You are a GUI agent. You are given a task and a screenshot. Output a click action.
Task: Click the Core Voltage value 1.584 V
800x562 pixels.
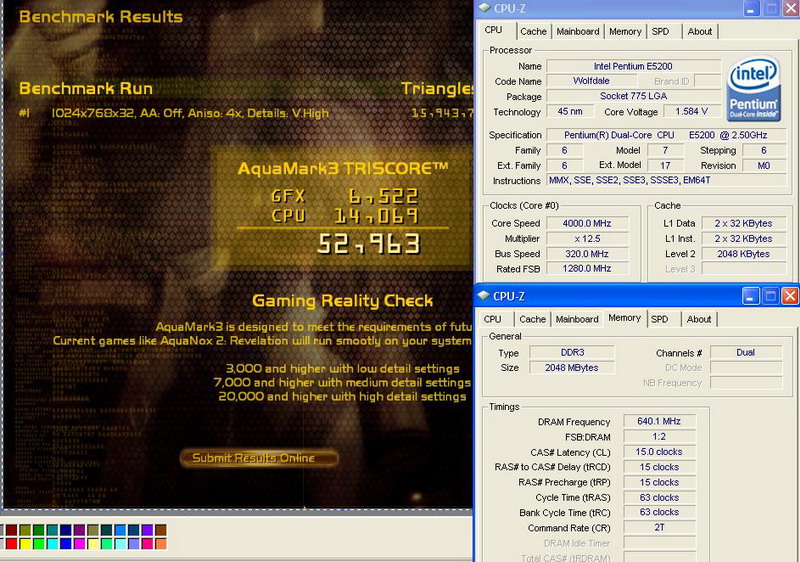[x=691, y=111]
